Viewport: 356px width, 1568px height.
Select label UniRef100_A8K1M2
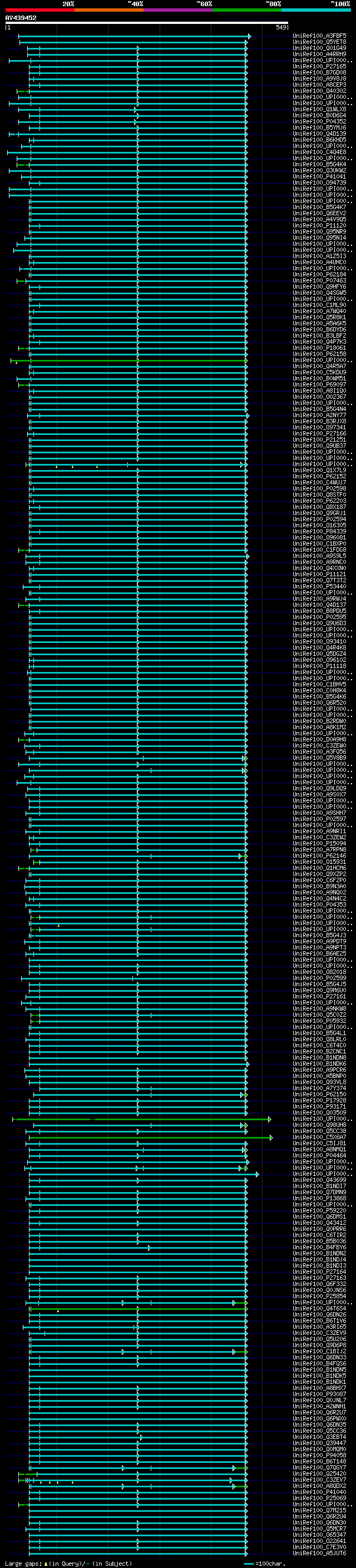pyautogui.click(x=319, y=728)
